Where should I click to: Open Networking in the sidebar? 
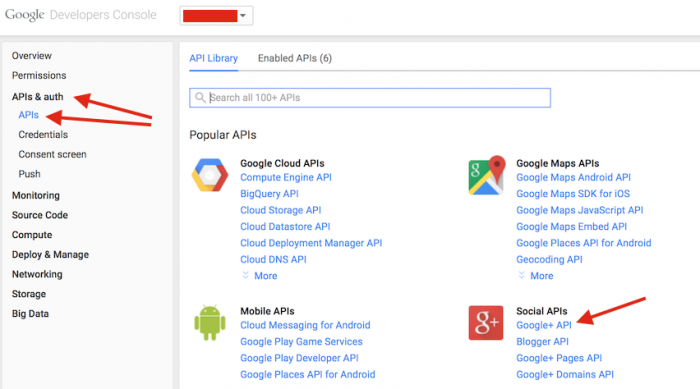37,274
